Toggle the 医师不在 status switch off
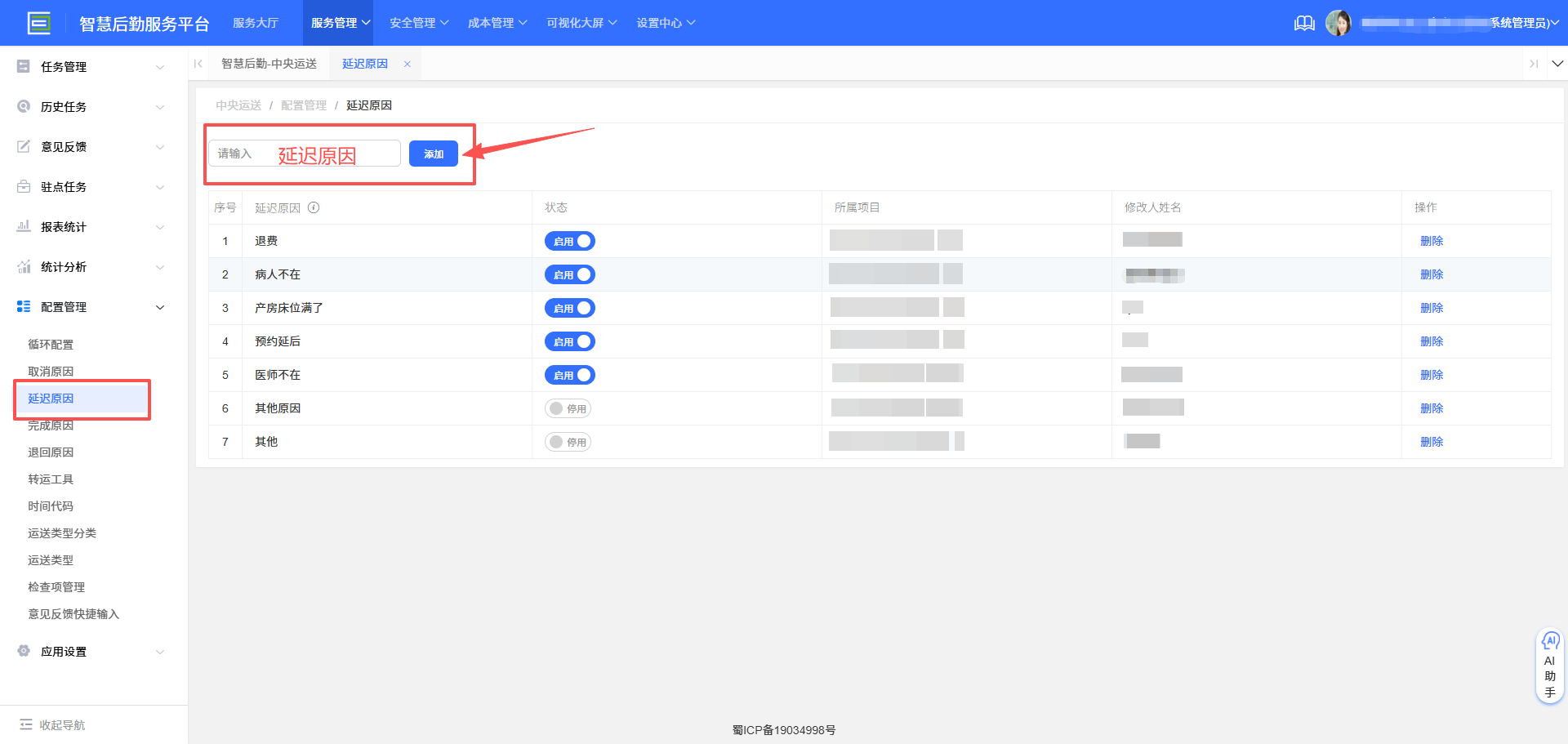Screen dimensions: 1568x744 570,375
